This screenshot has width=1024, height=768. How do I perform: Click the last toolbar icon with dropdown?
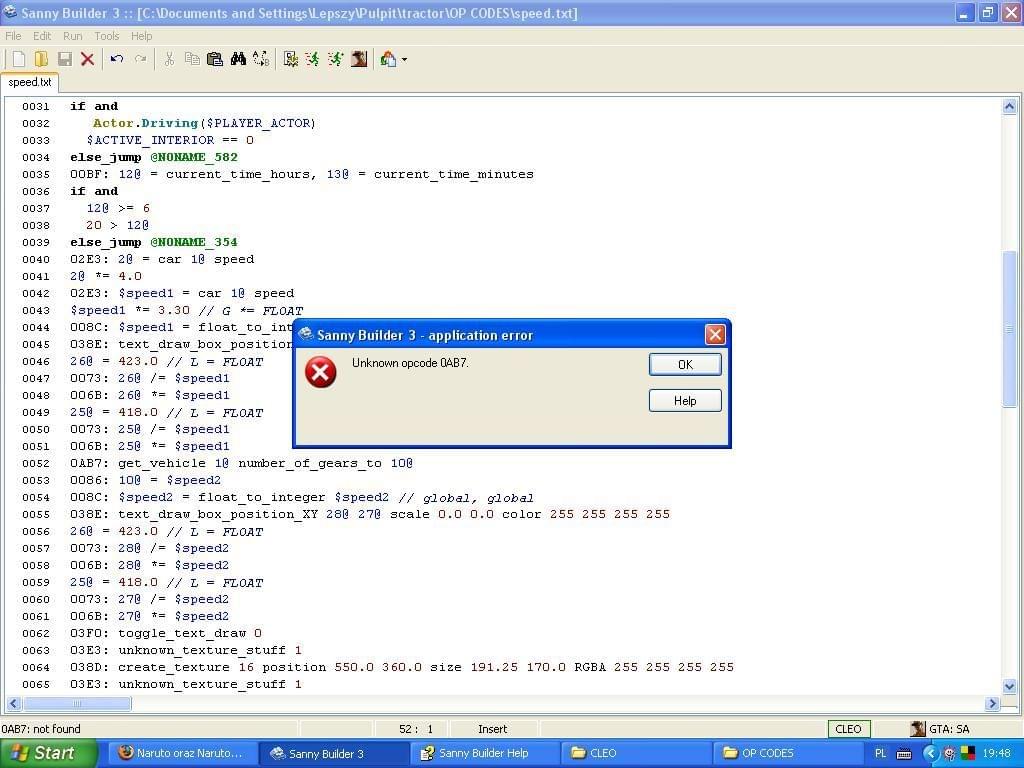(x=388, y=59)
